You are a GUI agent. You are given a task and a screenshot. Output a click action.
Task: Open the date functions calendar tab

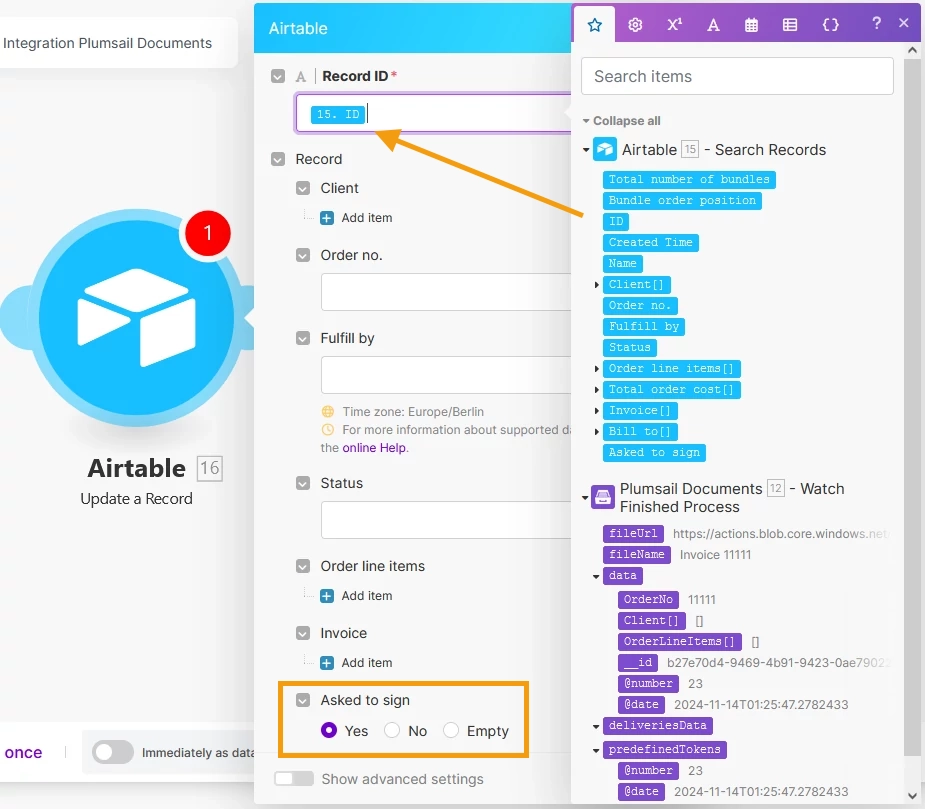click(x=752, y=25)
